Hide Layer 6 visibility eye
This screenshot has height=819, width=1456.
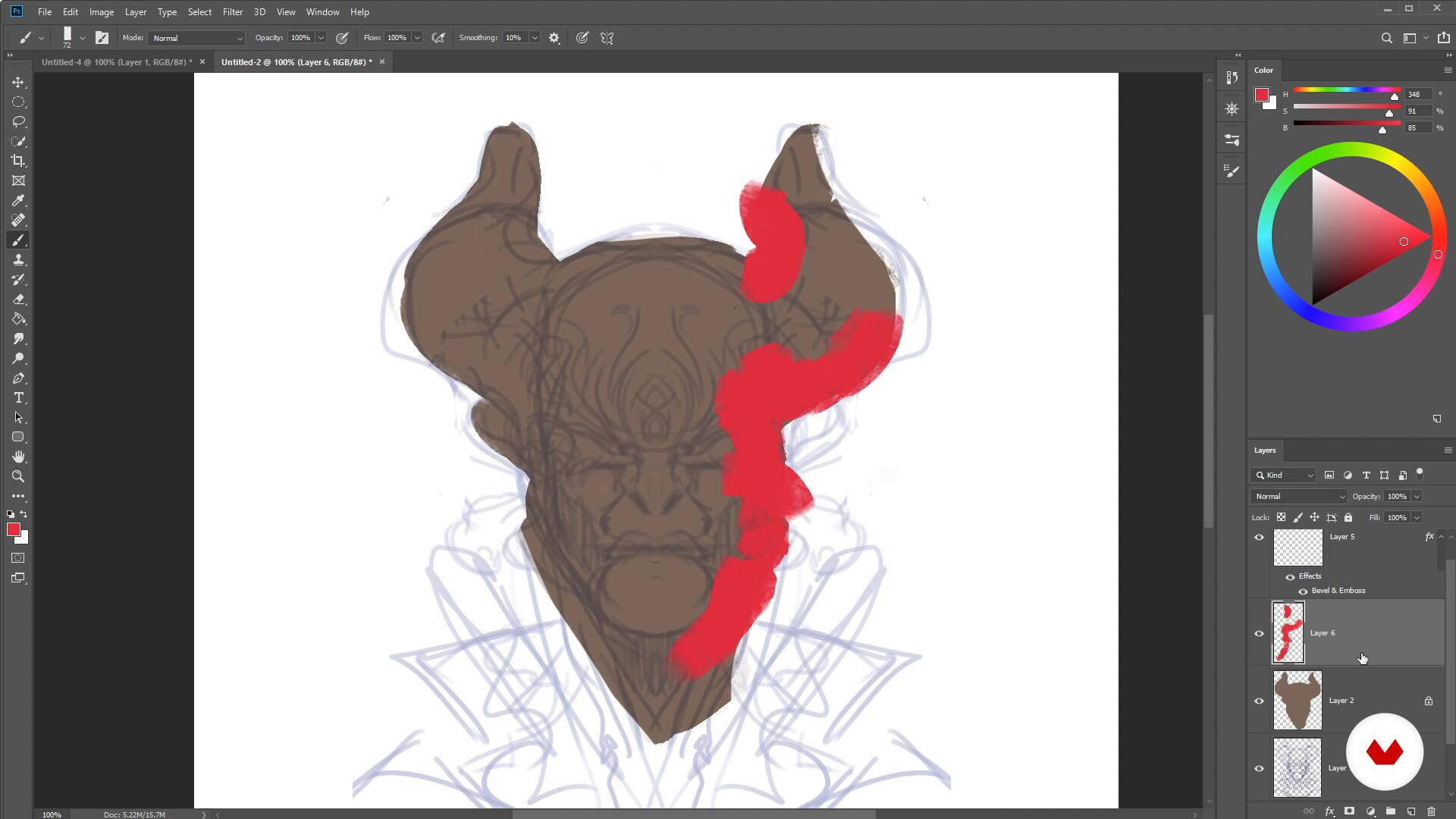(x=1259, y=633)
